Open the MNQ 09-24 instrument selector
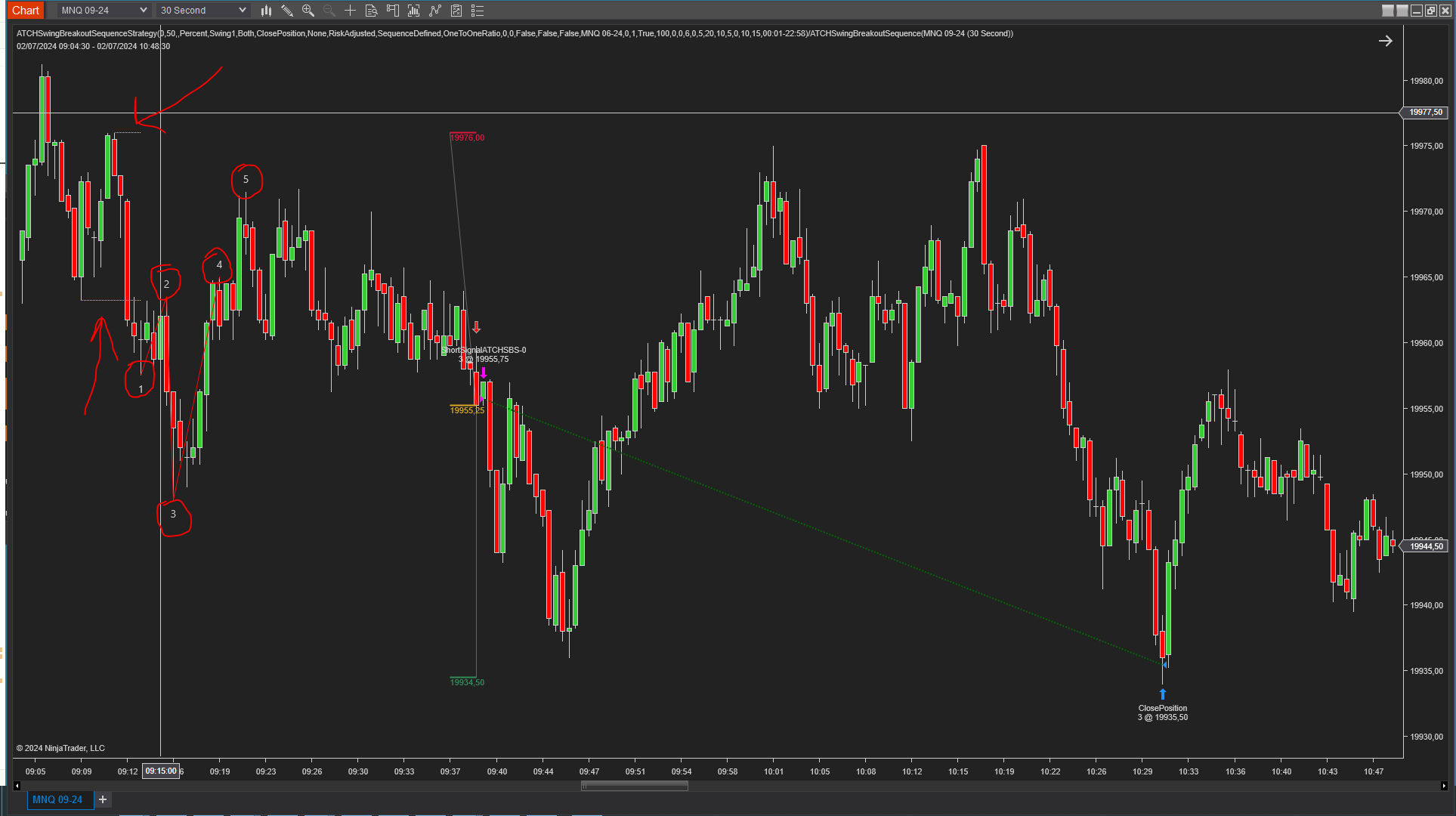This screenshot has width=1456, height=816. point(103,11)
